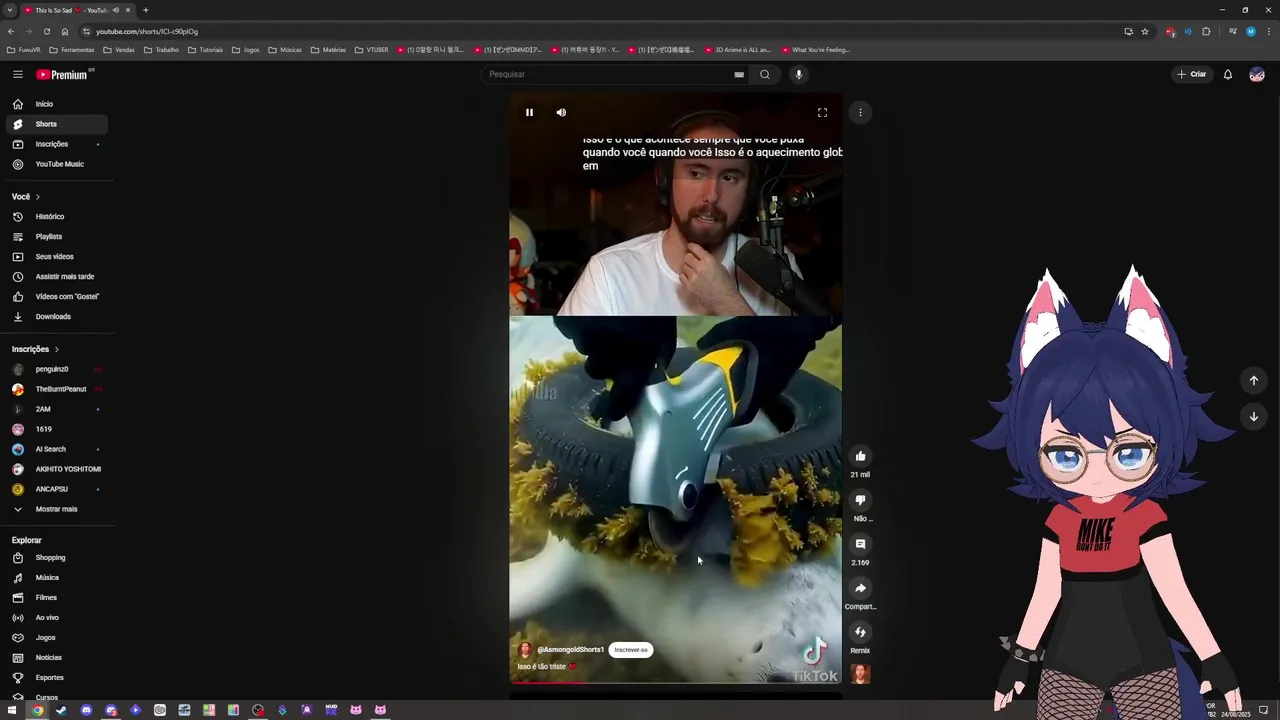Open Vídeos com "Gostei" list
The image size is (1280, 720).
point(56,297)
